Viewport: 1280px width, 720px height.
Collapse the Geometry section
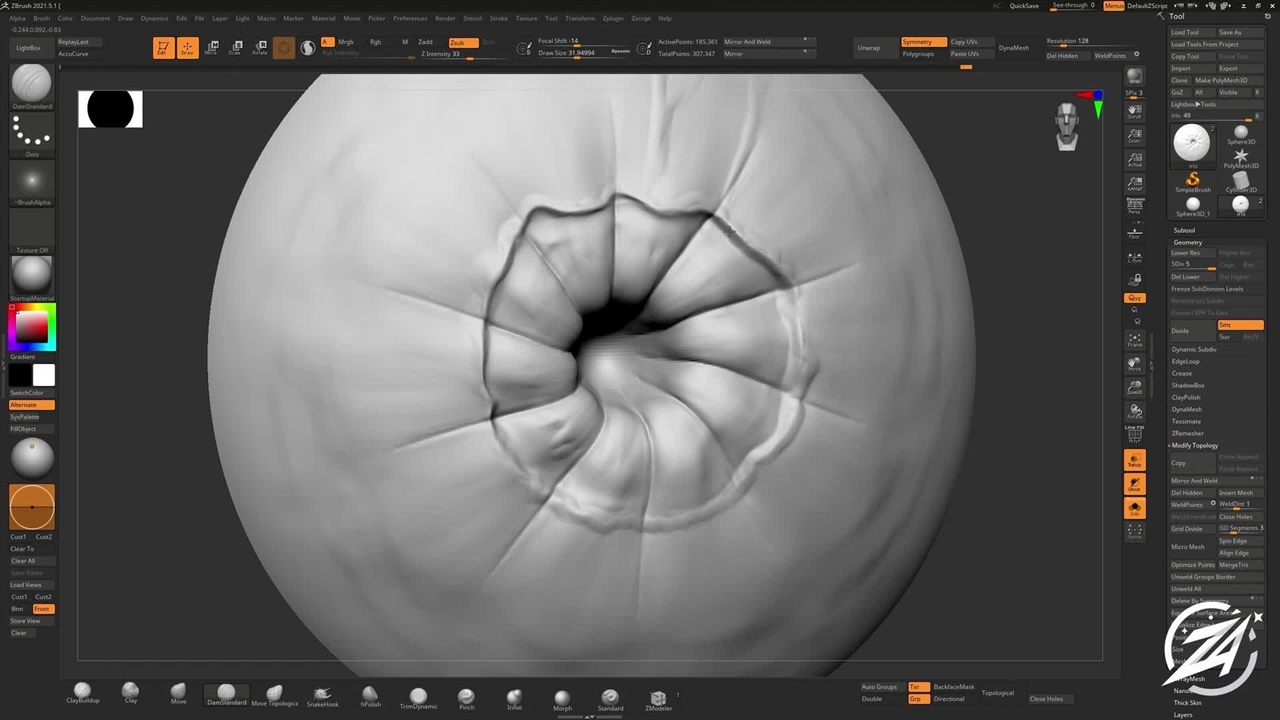[x=1188, y=242]
